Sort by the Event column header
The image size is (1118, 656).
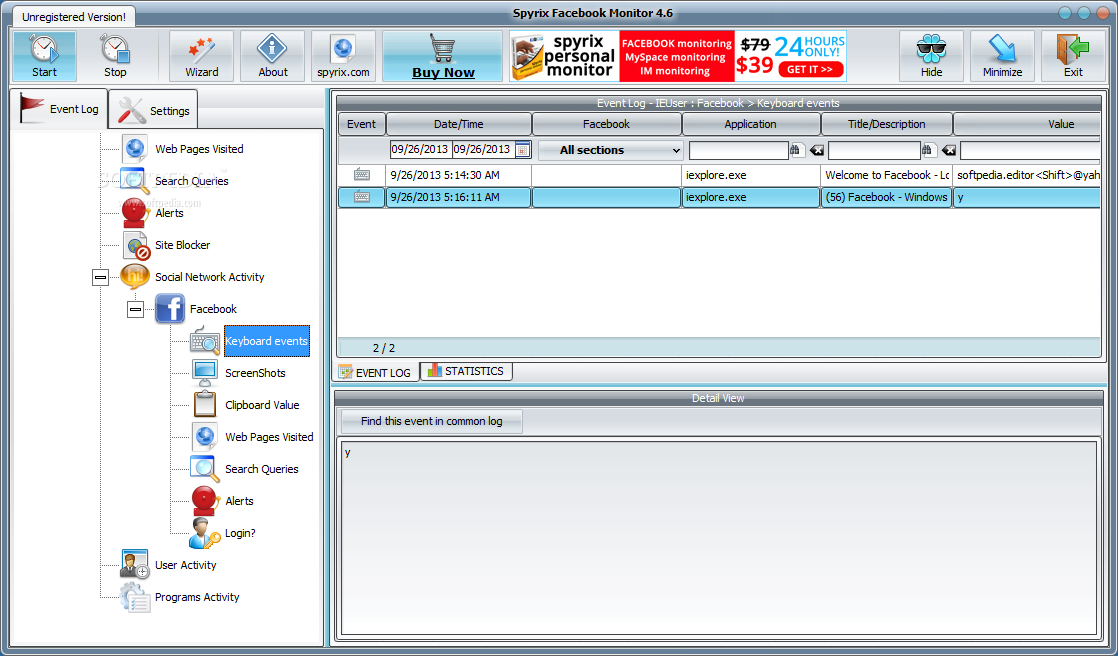tap(361, 124)
